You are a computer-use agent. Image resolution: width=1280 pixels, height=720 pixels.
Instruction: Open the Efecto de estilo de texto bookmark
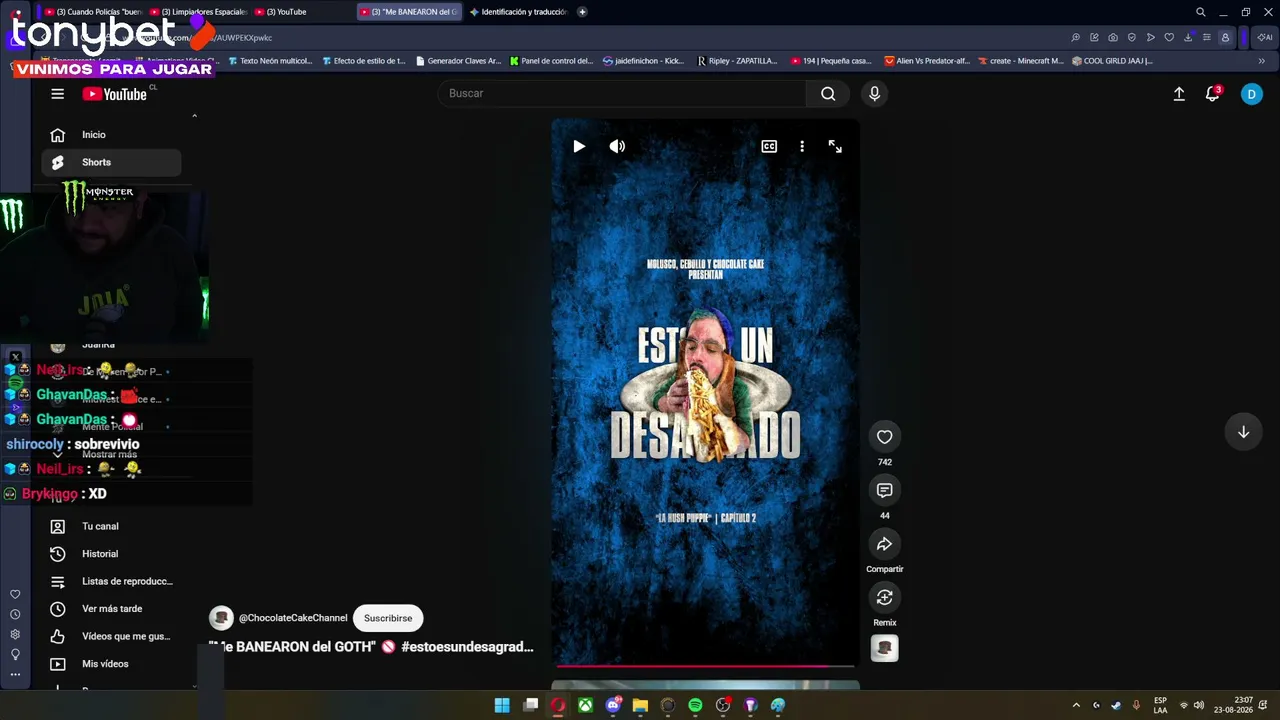click(364, 61)
